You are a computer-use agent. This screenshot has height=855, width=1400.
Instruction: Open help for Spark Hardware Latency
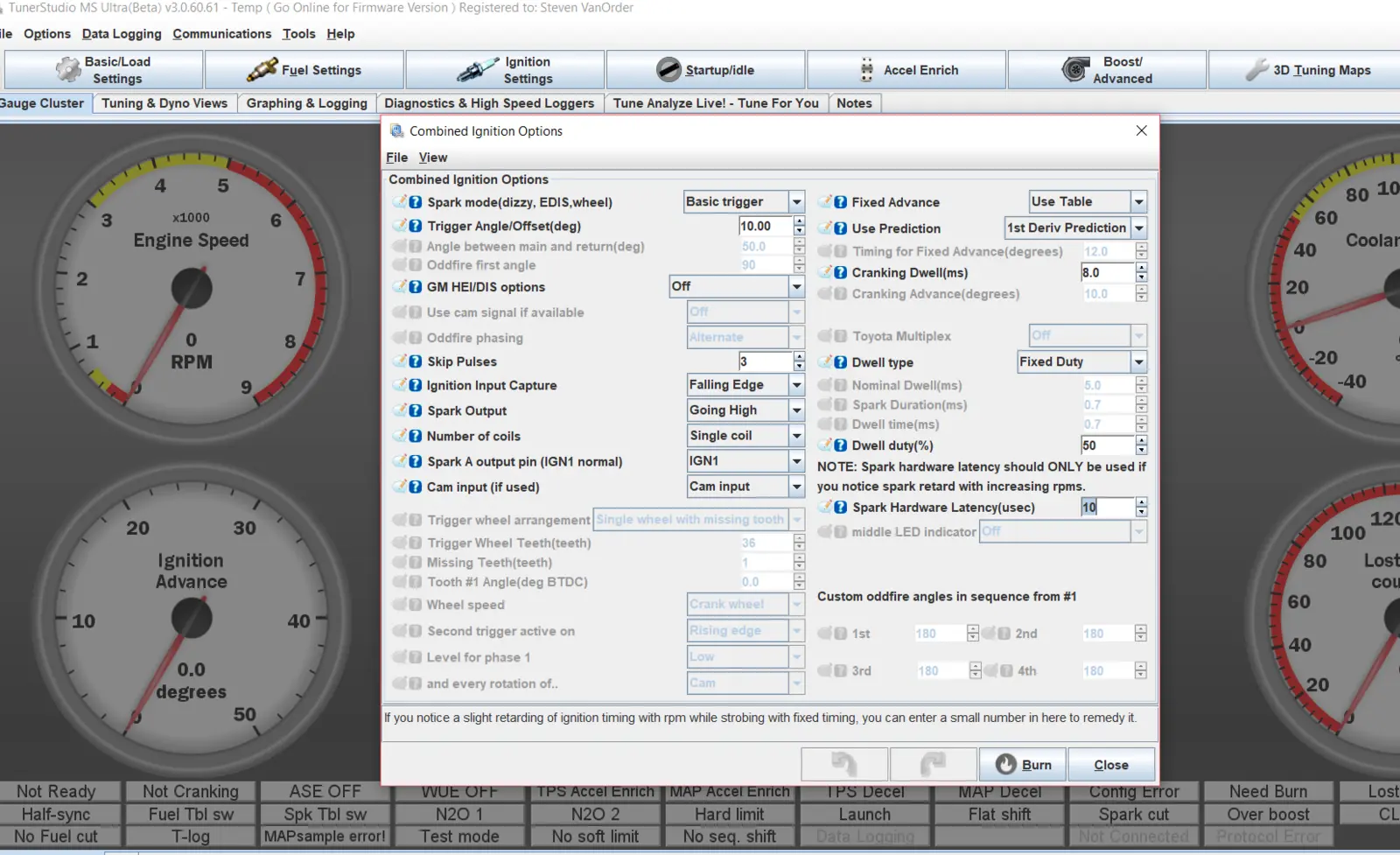pyautogui.click(x=841, y=508)
